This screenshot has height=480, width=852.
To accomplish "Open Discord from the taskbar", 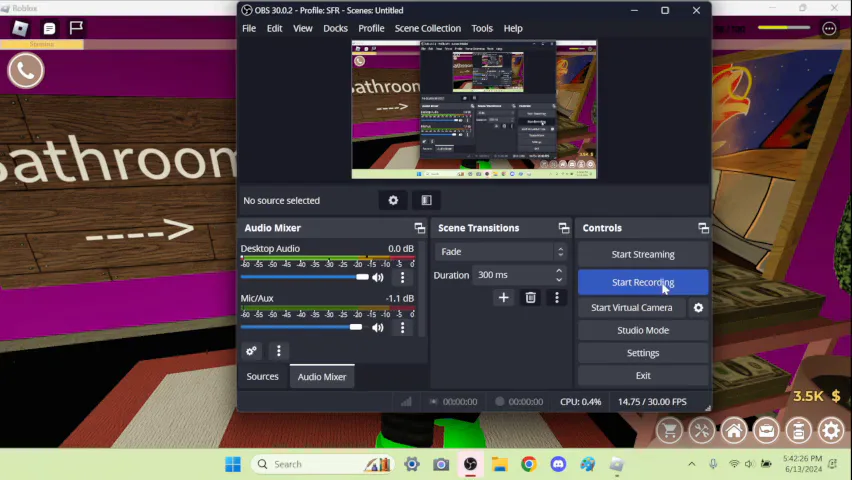I will point(558,464).
